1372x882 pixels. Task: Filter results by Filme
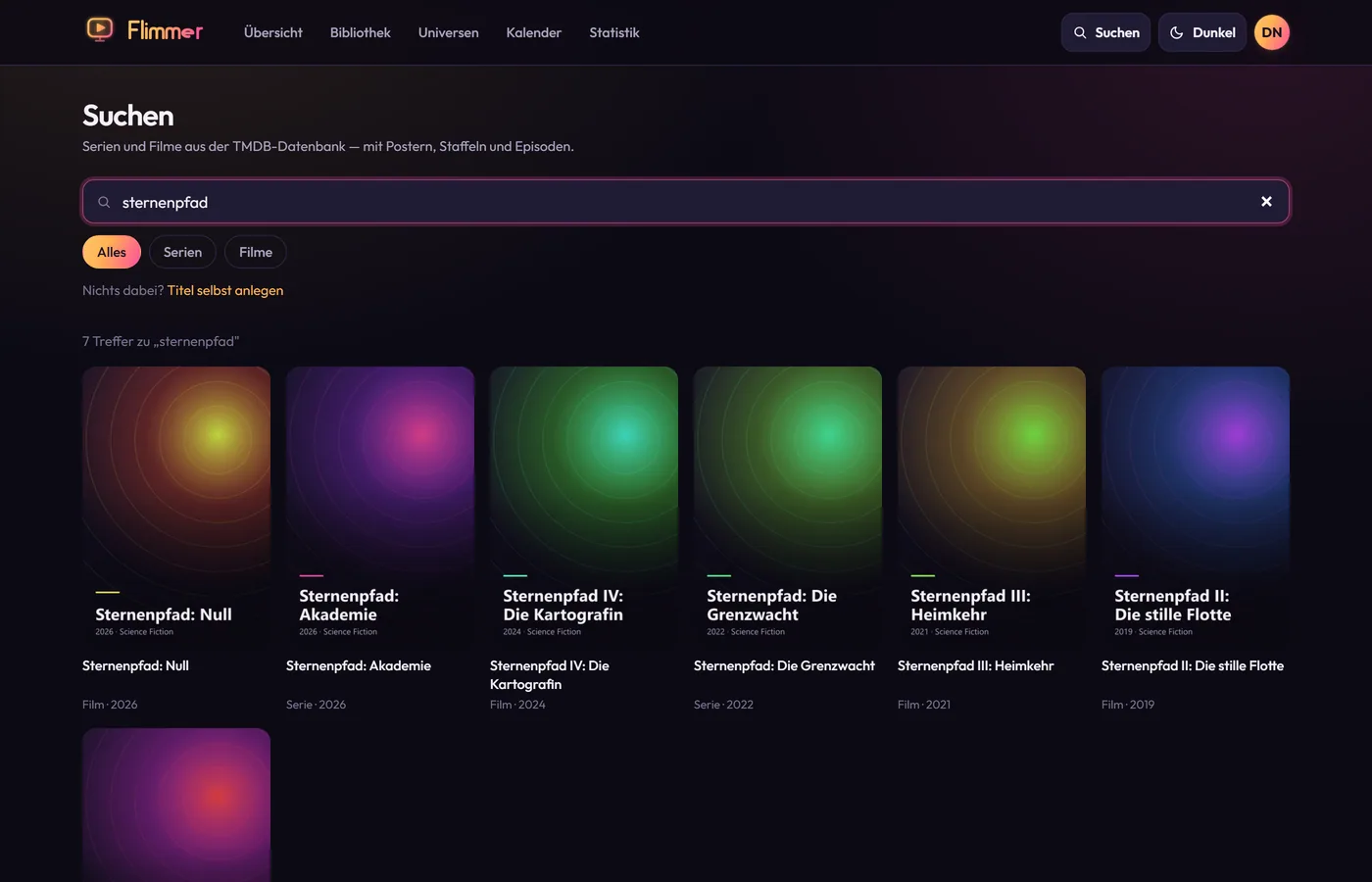pyautogui.click(x=256, y=252)
